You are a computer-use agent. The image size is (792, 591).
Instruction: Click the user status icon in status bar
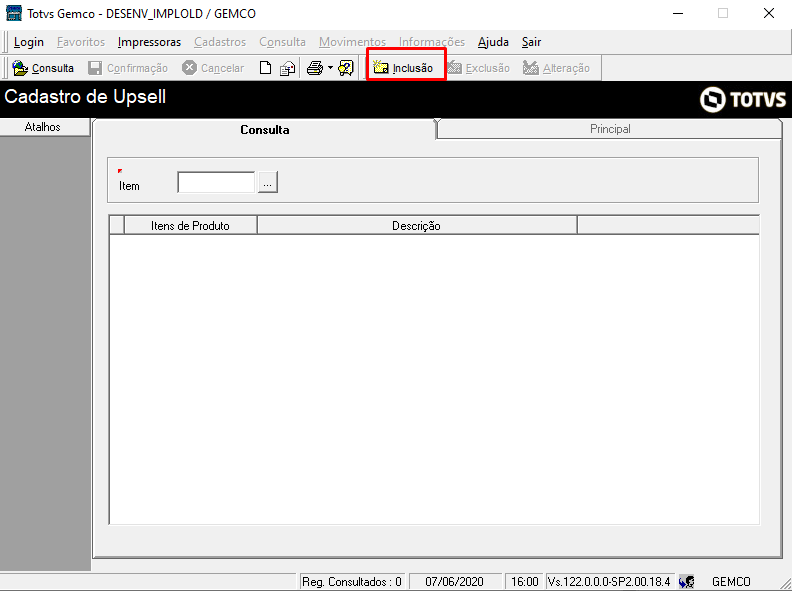pos(686,582)
